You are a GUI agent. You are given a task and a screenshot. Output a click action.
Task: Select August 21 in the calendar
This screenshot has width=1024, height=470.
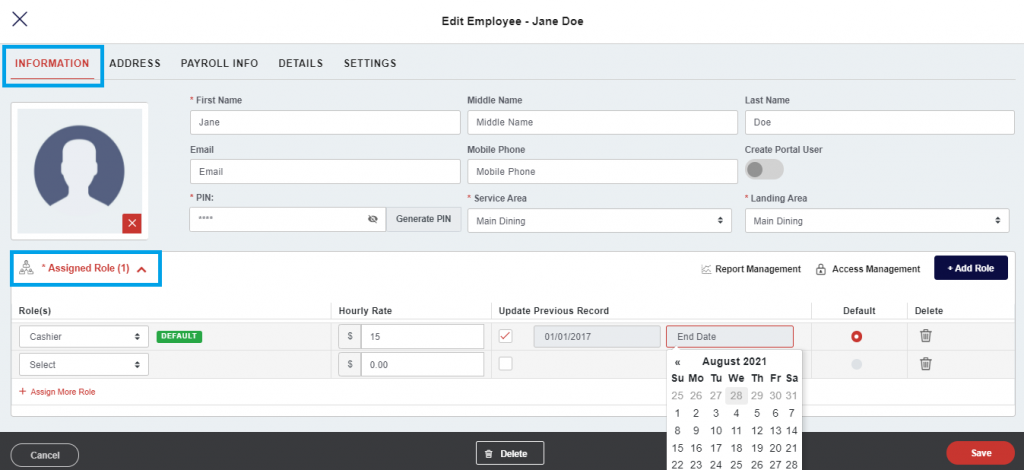point(792,448)
